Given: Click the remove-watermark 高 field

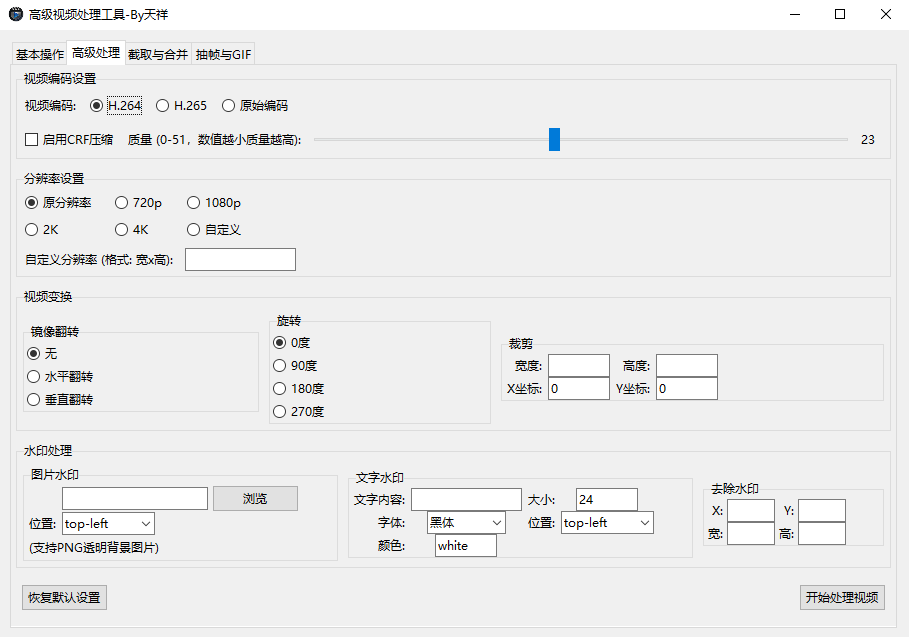Looking at the screenshot, I should point(822,533).
